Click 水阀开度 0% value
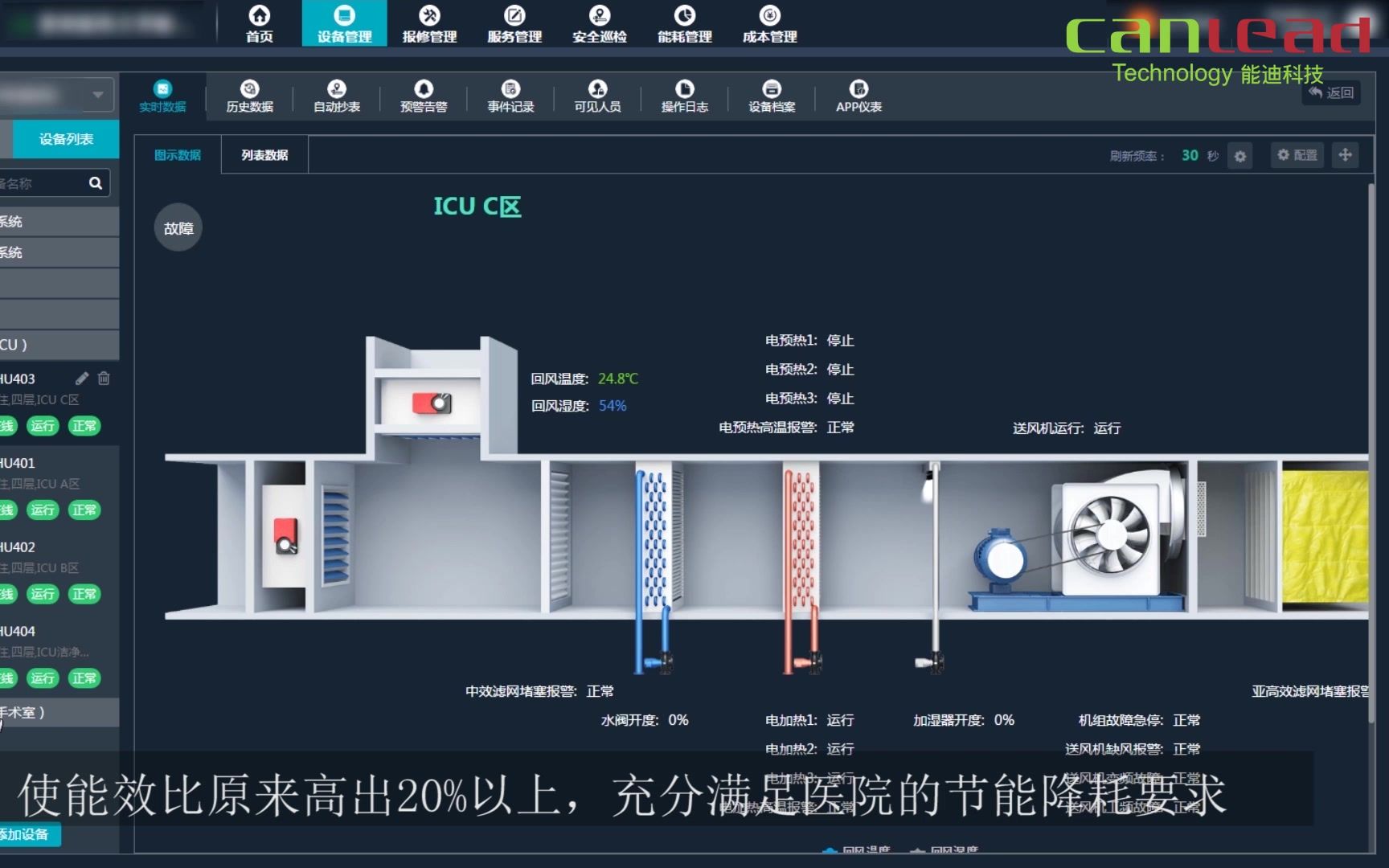Screen dimensions: 1389x868 [678, 720]
